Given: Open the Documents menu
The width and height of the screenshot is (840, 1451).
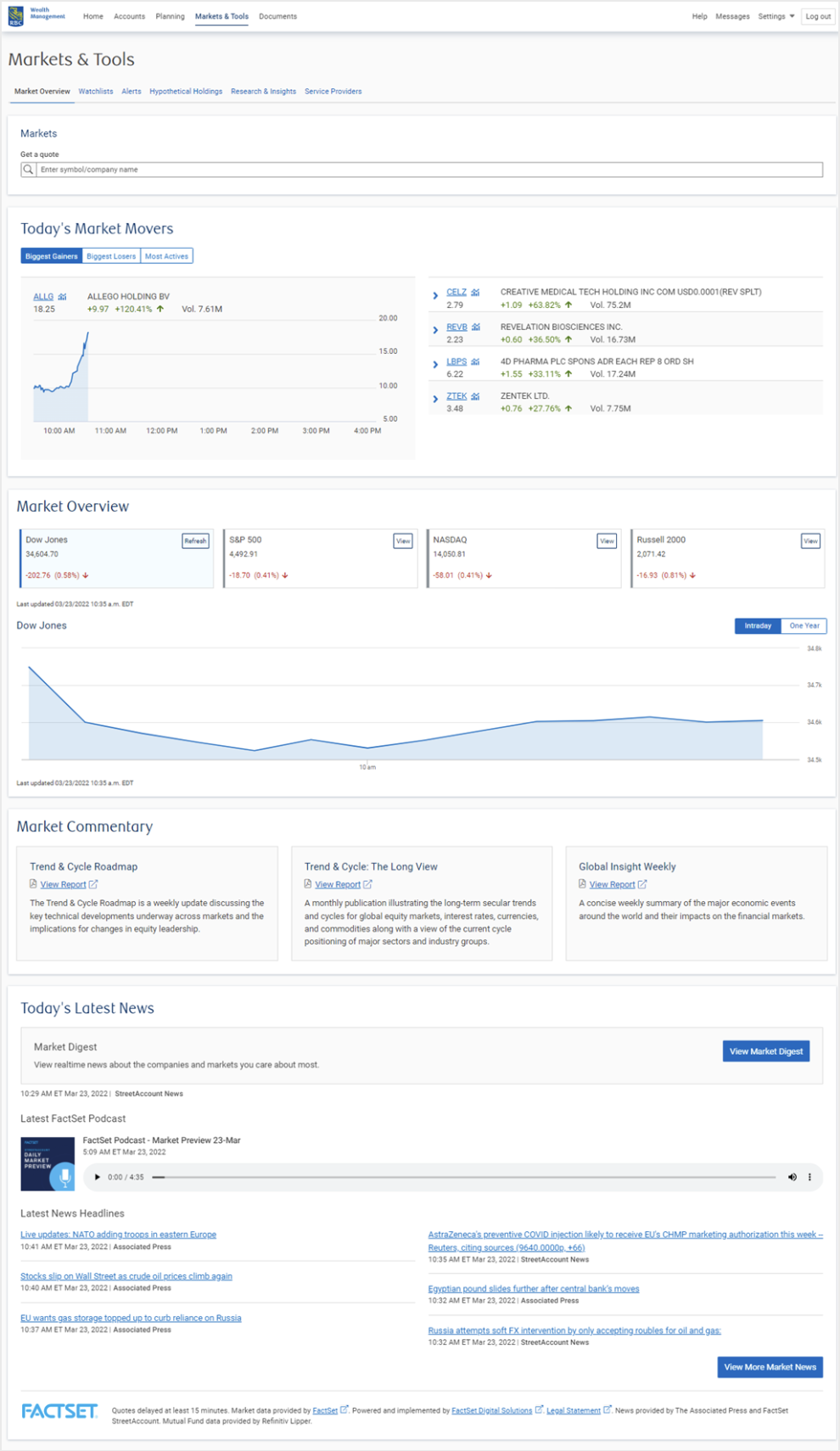Looking at the screenshot, I should 278,16.
